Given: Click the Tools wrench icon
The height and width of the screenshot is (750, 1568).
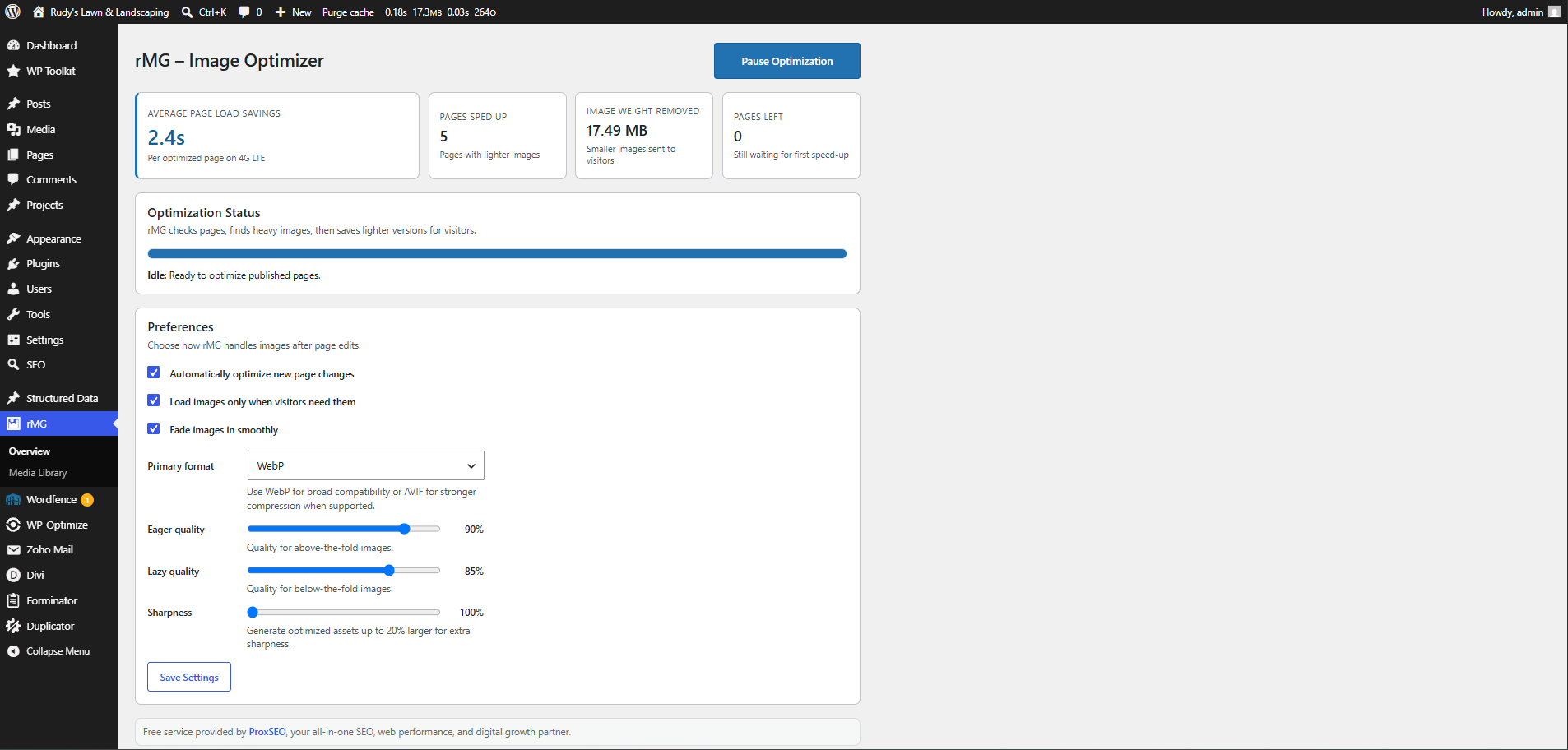Looking at the screenshot, I should click(13, 314).
